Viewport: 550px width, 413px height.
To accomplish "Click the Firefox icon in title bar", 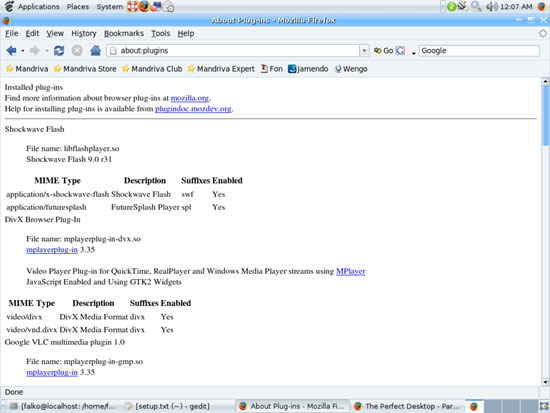I will 6,20.
